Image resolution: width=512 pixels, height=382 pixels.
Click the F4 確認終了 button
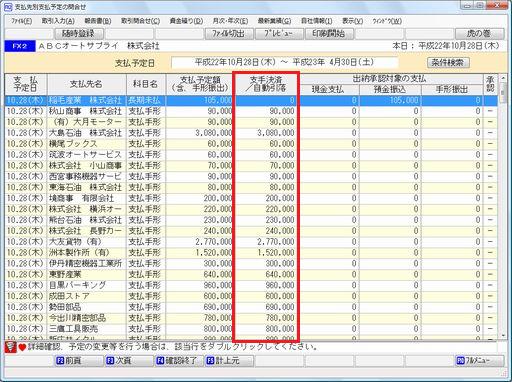coord(179,360)
